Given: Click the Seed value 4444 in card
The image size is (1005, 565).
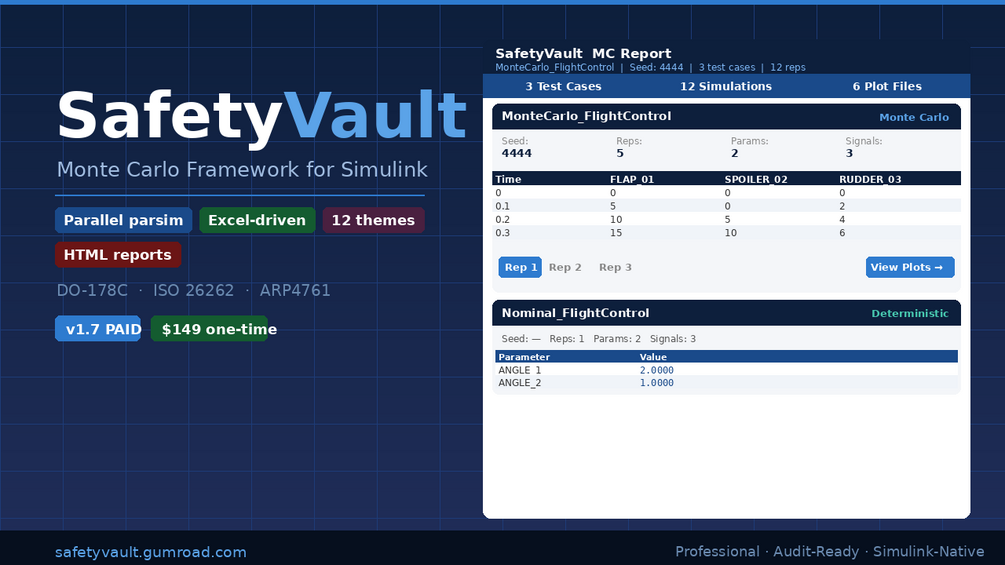Looking at the screenshot, I should [517, 153].
